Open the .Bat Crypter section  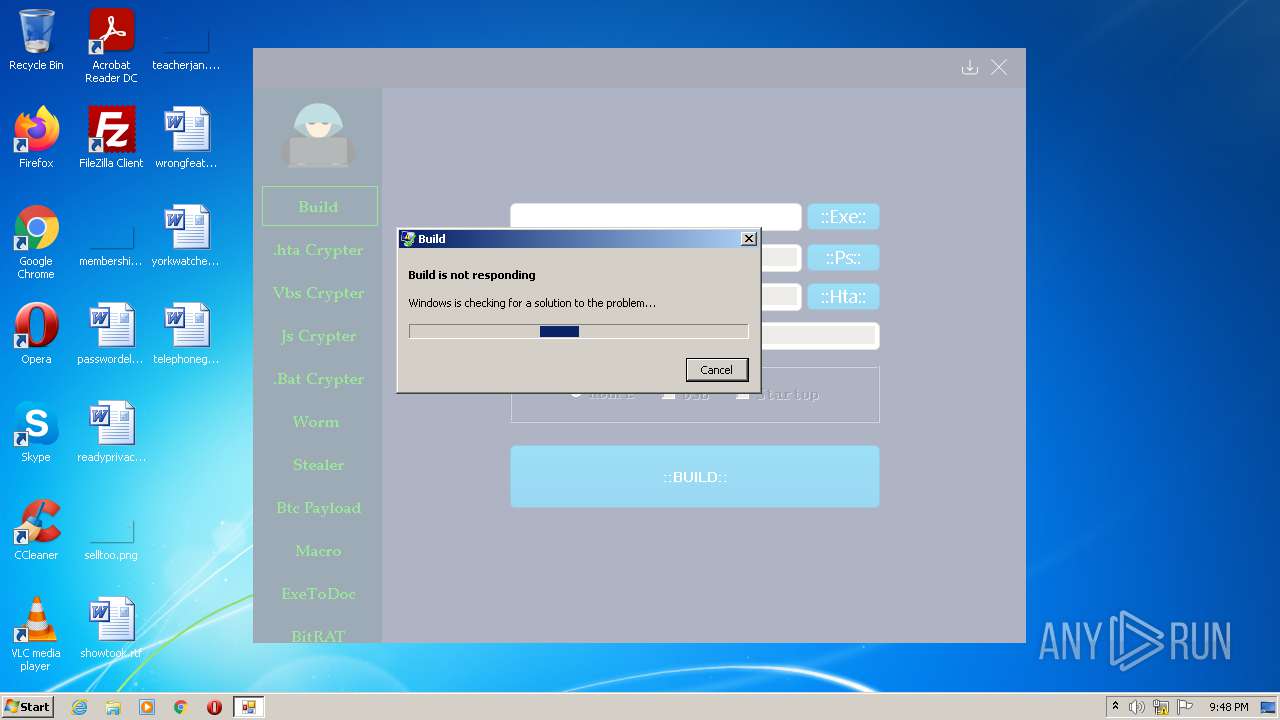point(319,379)
